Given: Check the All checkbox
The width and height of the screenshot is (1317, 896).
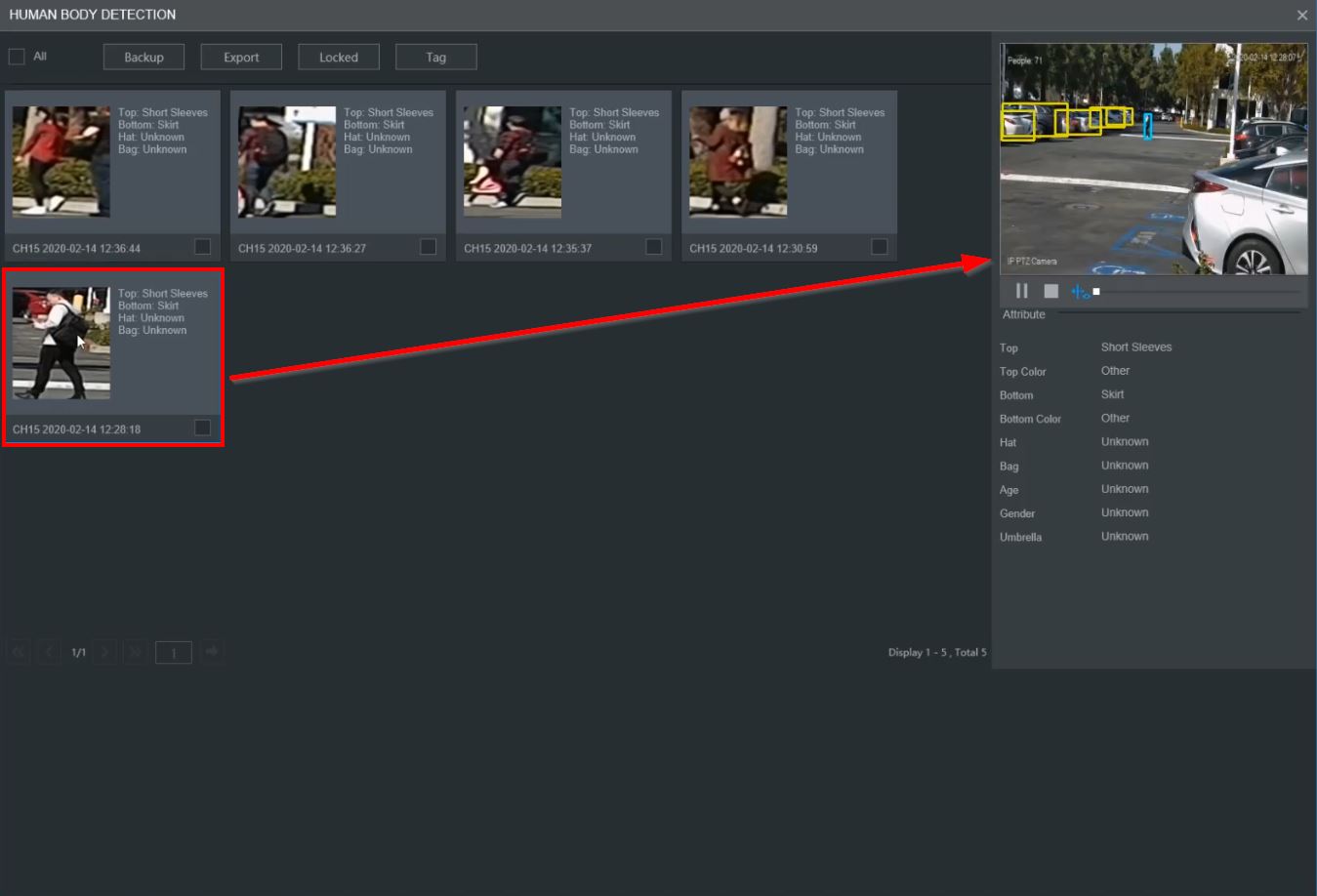Looking at the screenshot, I should 17,57.
